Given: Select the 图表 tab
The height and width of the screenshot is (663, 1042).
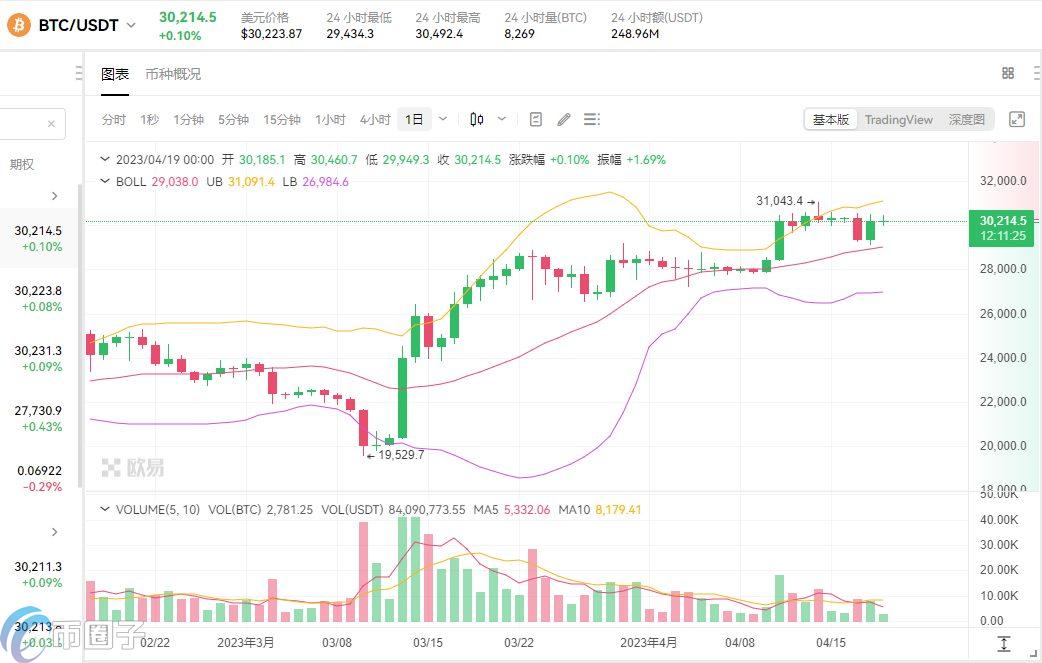Looking at the screenshot, I should click(114, 74).
